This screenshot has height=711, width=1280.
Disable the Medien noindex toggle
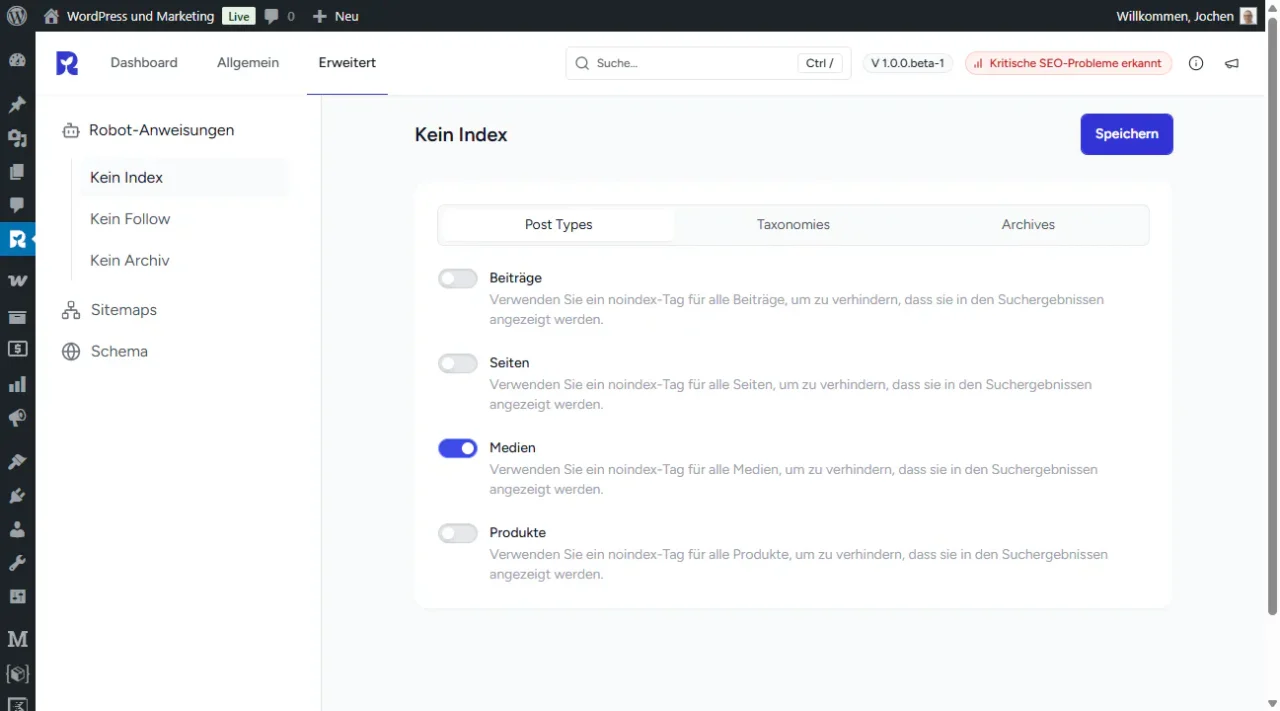pyautogui.click(x=457, y=449)
